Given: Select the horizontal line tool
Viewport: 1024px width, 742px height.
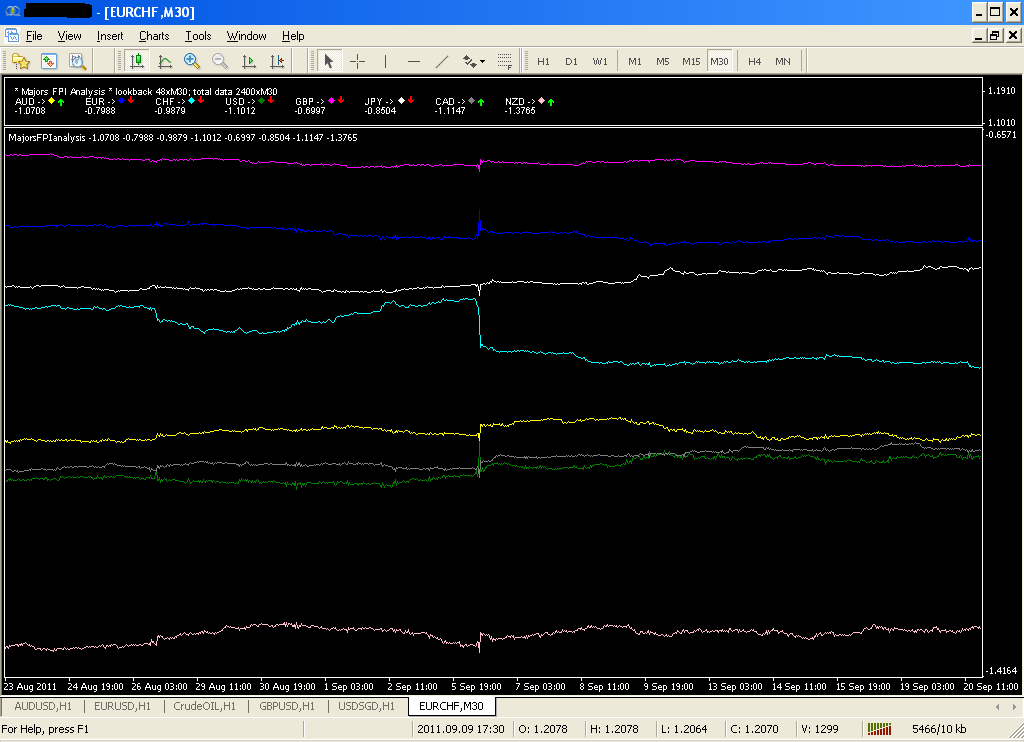Looking at the screenshot, I should pyautogui.click(x=413, y=61).
